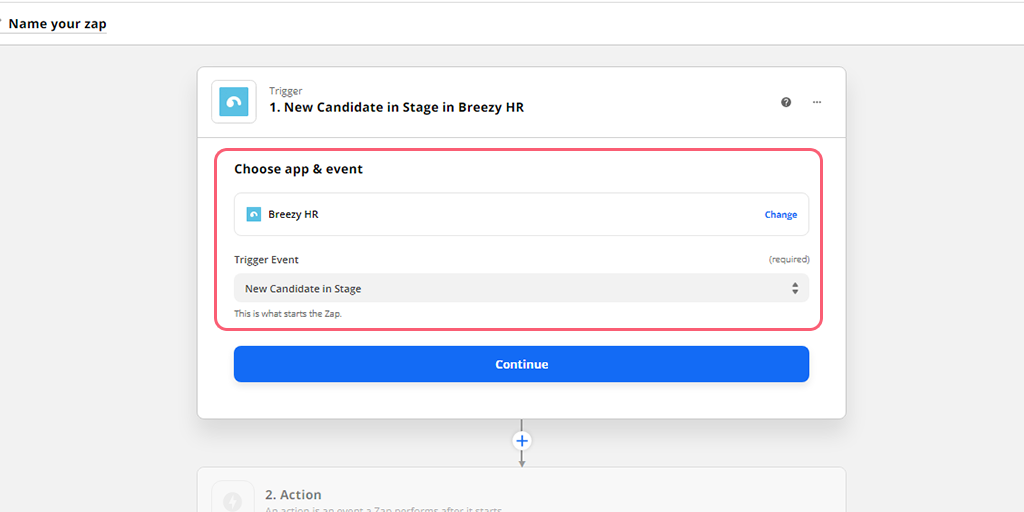The width and height of the screenshot is (1024, 512).
Task: Open the three-dot more options menu
Action: click(x=817, y=102)
